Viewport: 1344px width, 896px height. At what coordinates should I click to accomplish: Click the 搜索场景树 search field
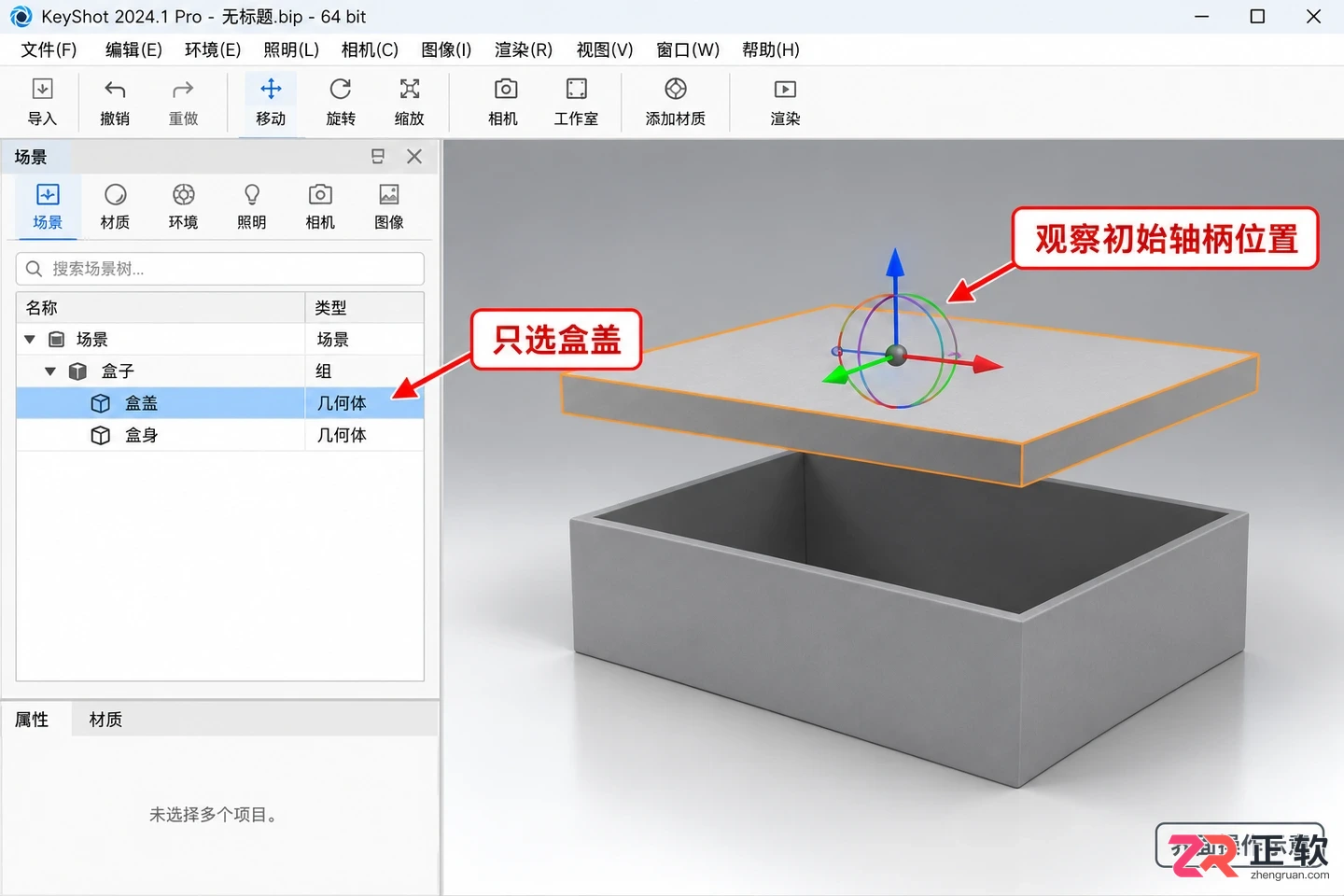point(220,269)
